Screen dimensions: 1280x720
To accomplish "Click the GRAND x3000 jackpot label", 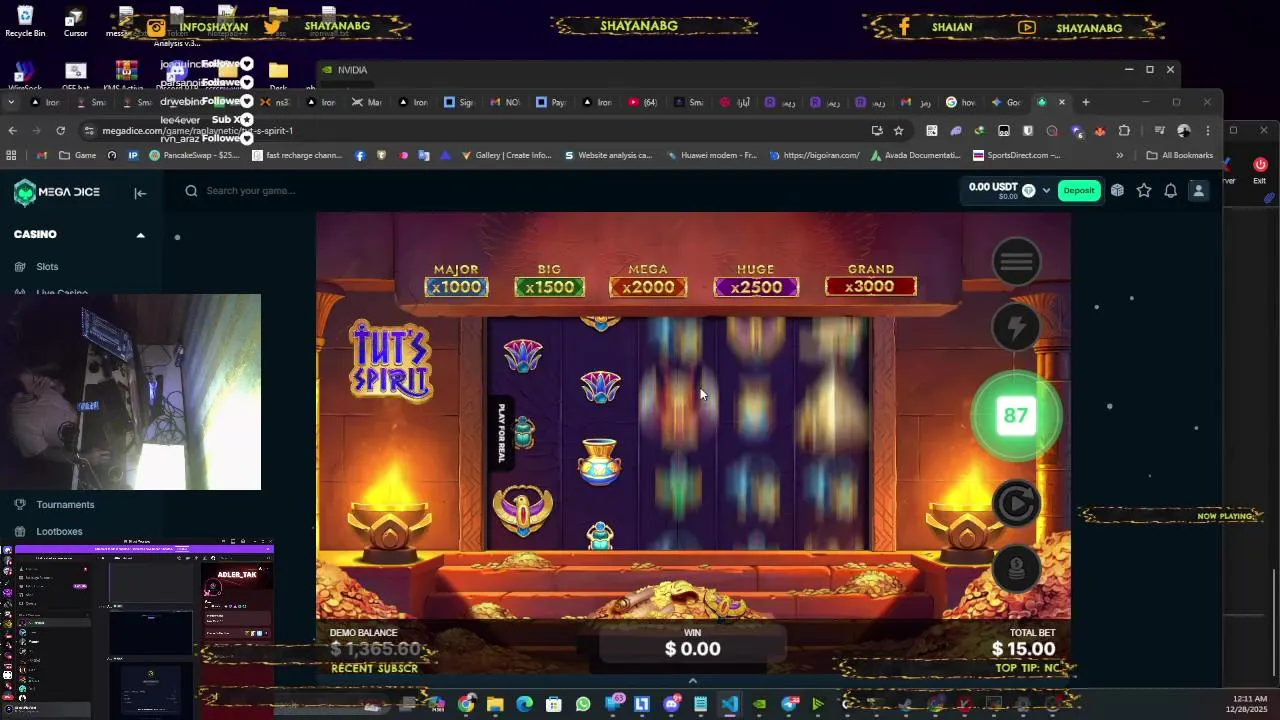I will tap(871, 281).
